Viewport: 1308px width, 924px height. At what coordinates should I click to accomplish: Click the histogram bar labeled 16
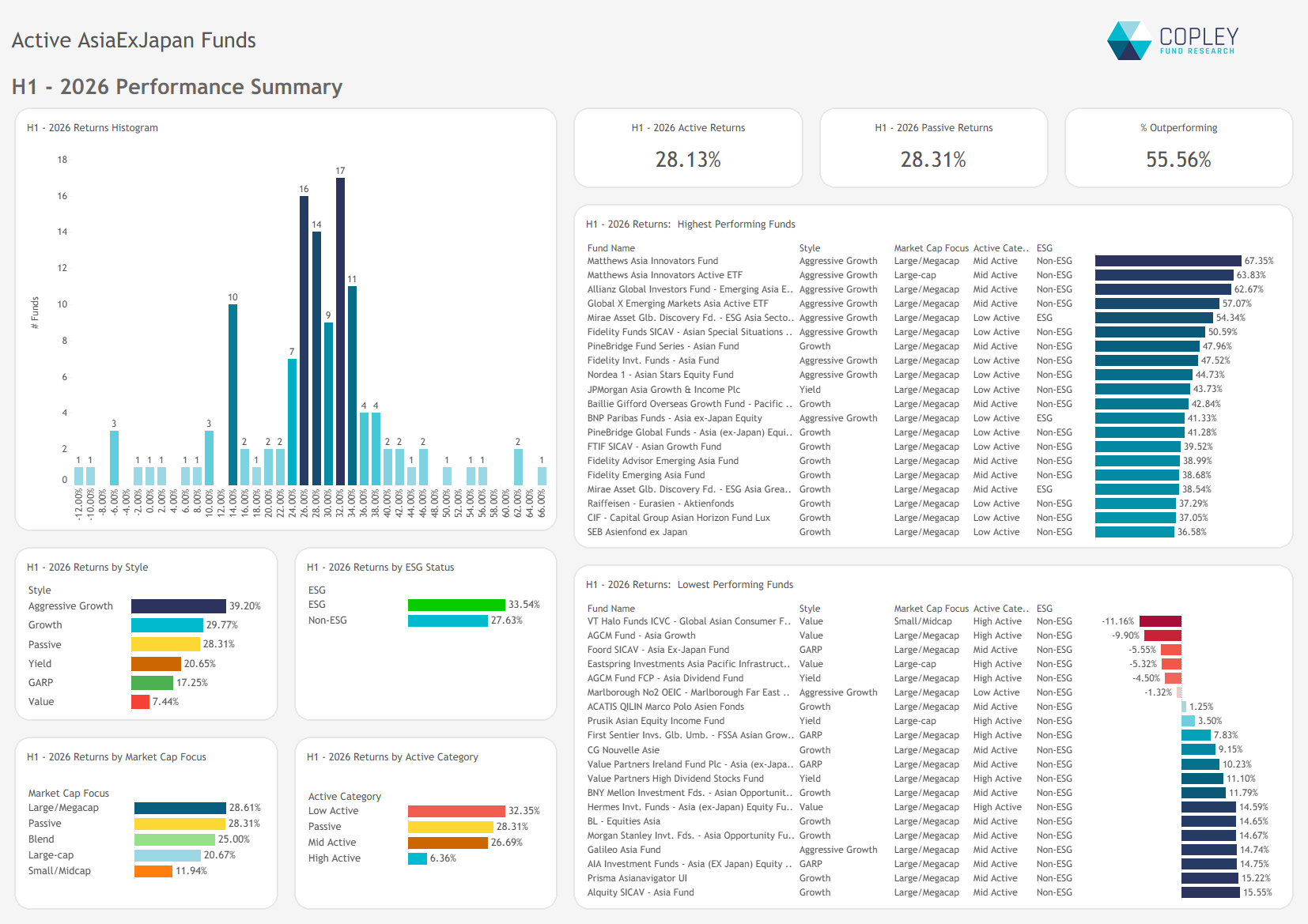304,340
